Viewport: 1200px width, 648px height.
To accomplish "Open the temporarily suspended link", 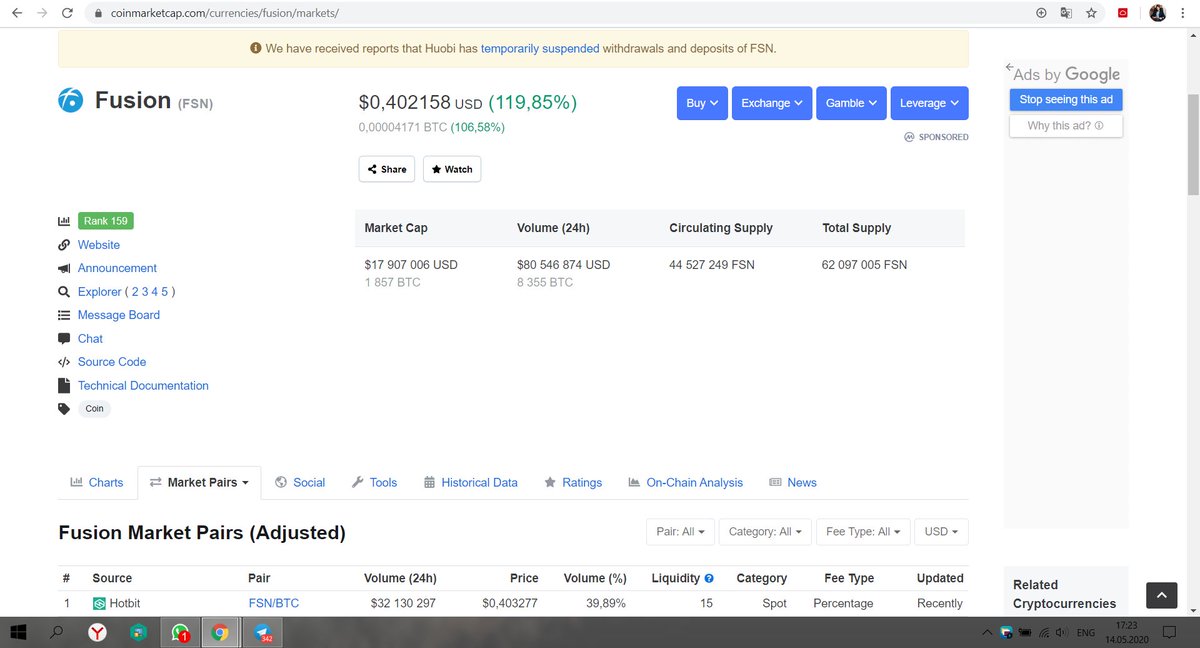I will point(540,48).
